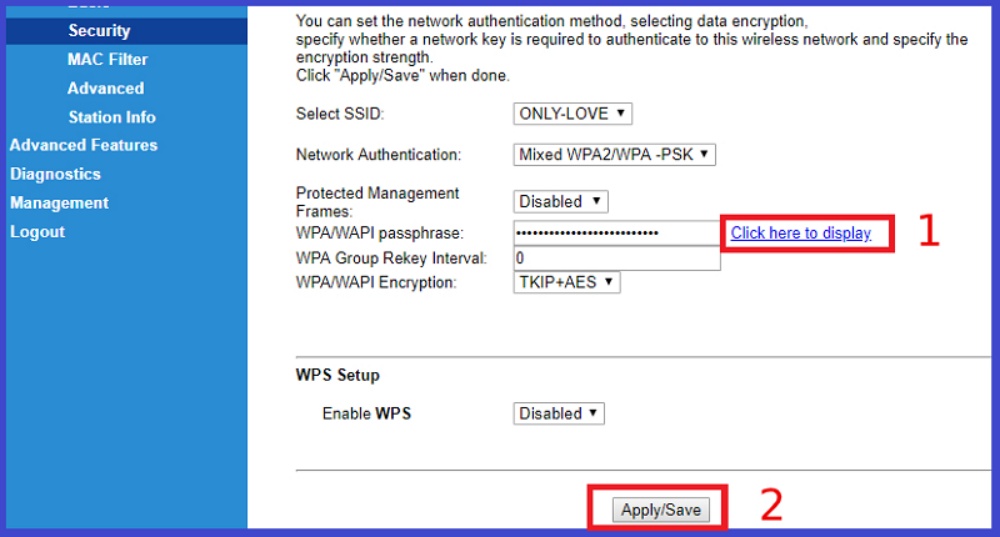Change the WPA/WAPI Encryption dropdown
The height and width of the screenshot is (537, 1000).
566,282
